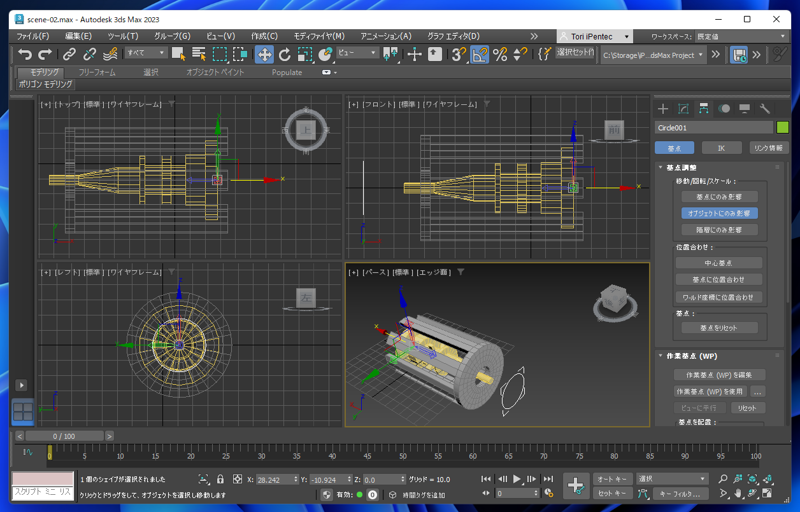Open the Modify command panel tab
This screenshot has width=800, height=512.
coord(683,109)
